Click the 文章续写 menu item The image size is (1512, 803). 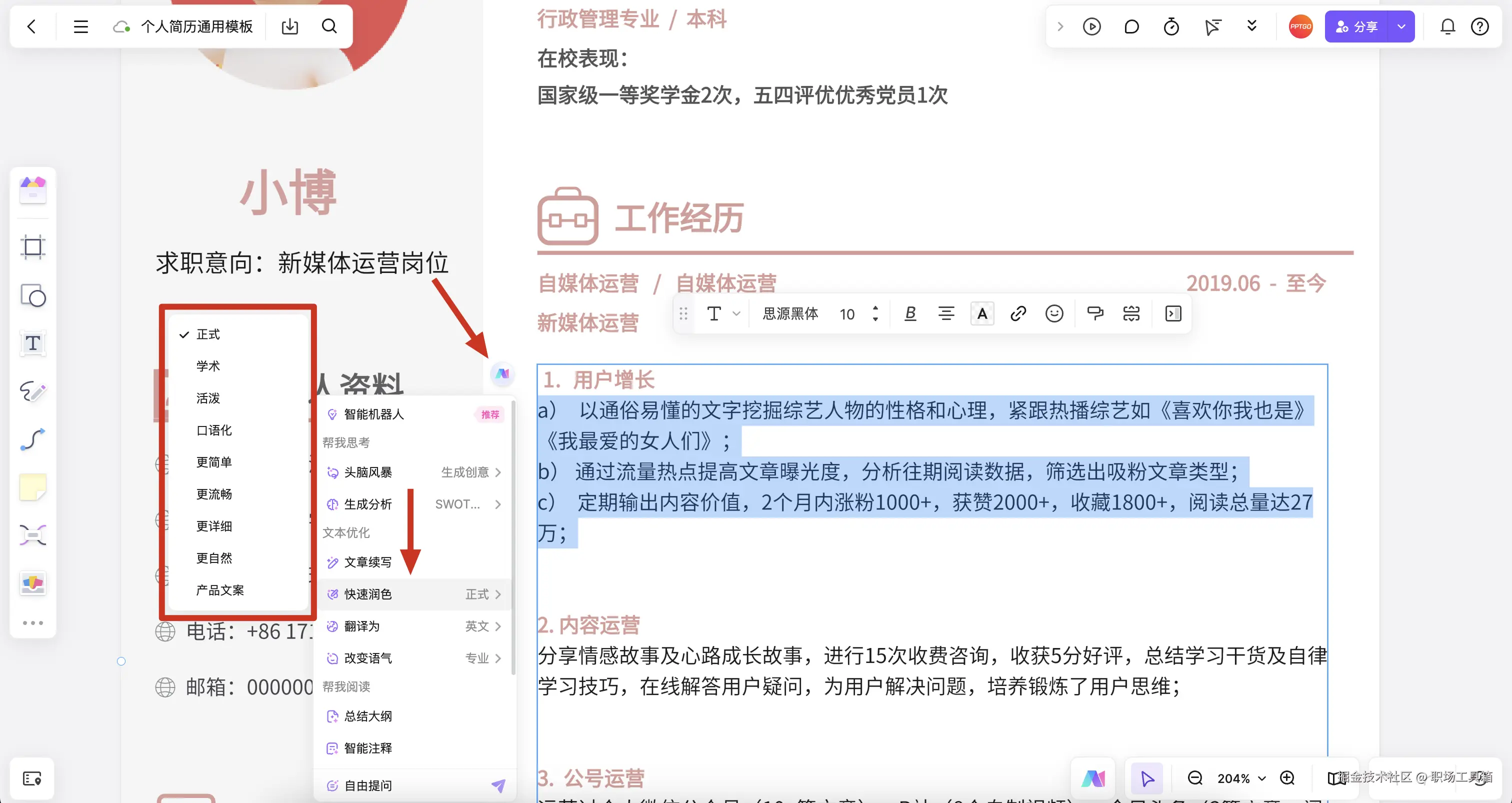367,562
